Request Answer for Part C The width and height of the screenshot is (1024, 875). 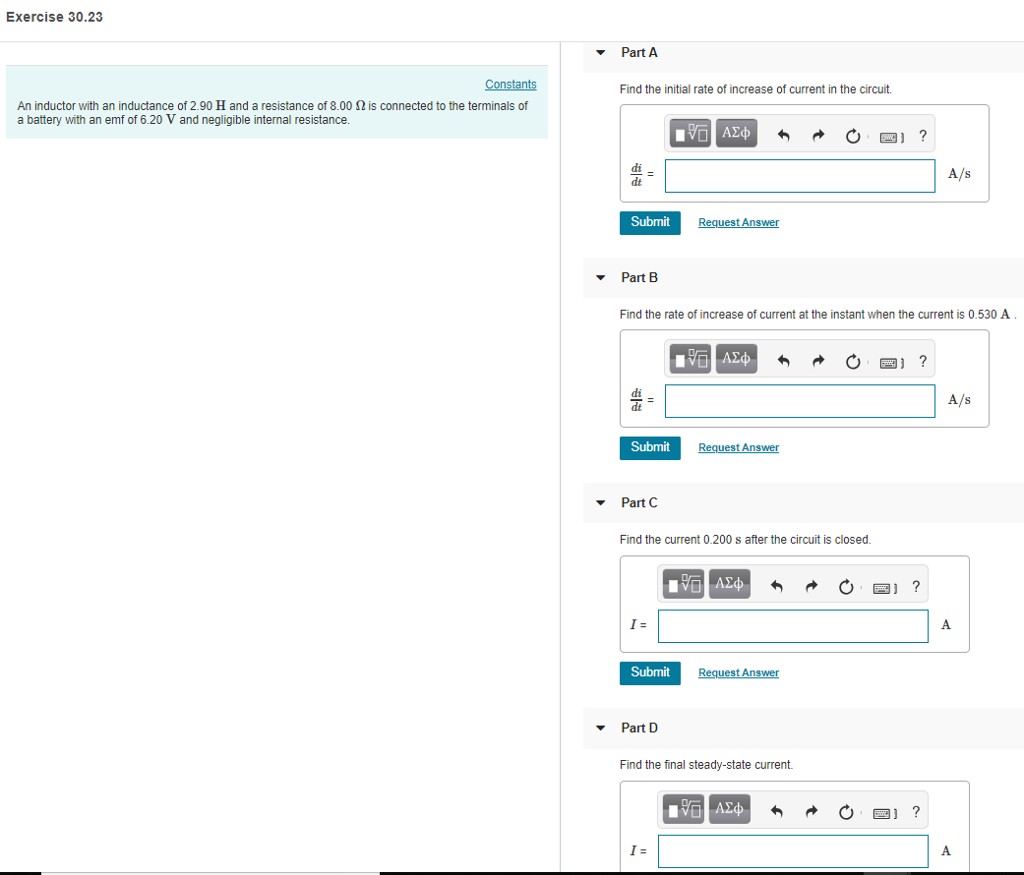[739, 673]
